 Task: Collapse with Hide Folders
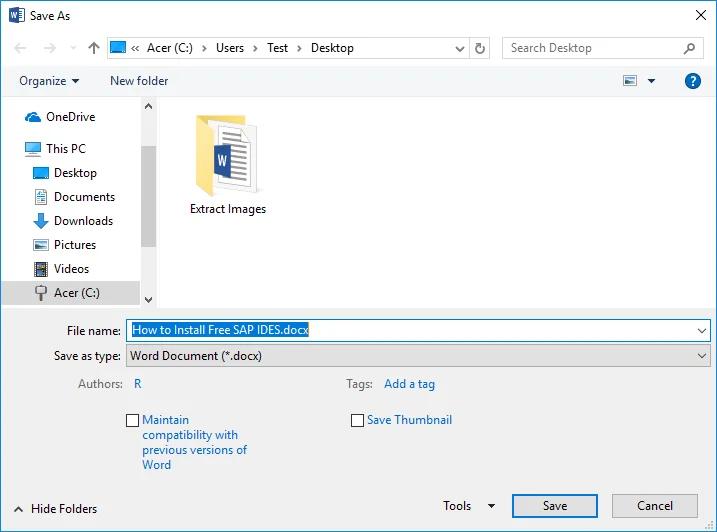(56, 509)
